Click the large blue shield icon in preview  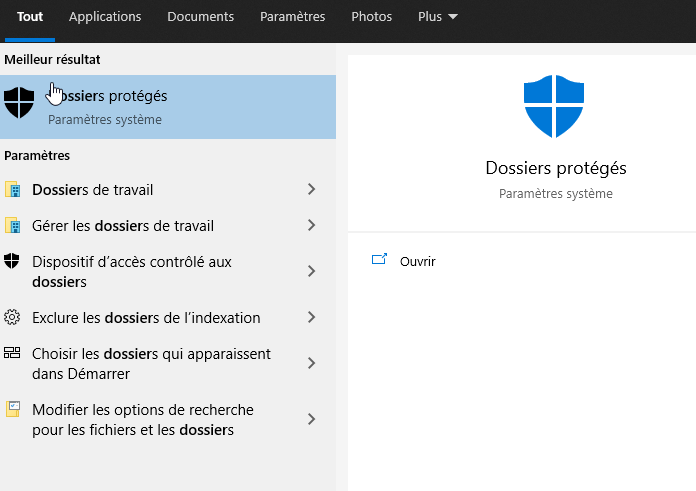554,106
